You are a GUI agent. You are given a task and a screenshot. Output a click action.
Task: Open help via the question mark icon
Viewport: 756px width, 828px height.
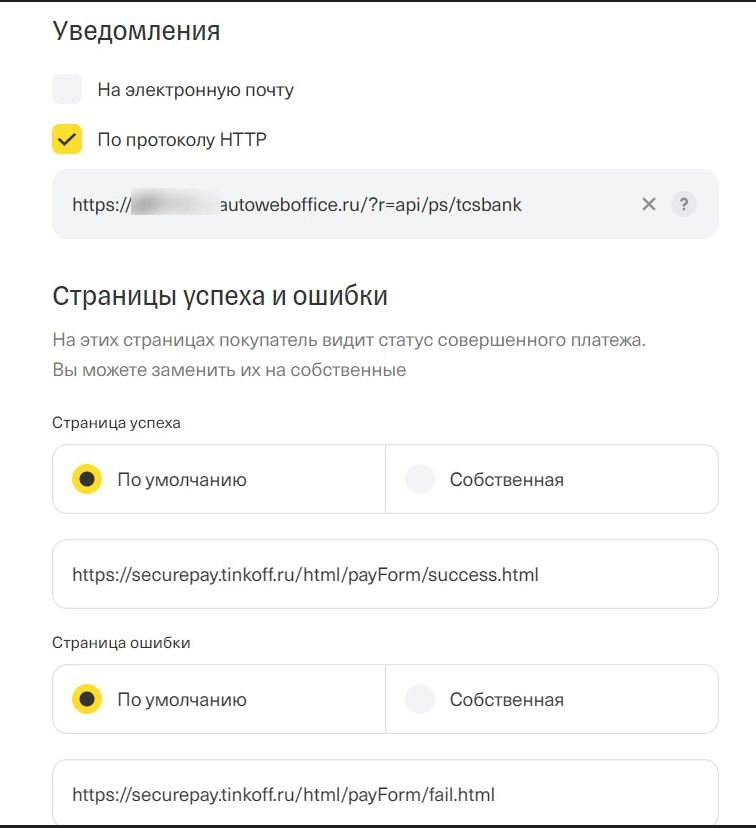pyautogui.click(x=684, y=204)
